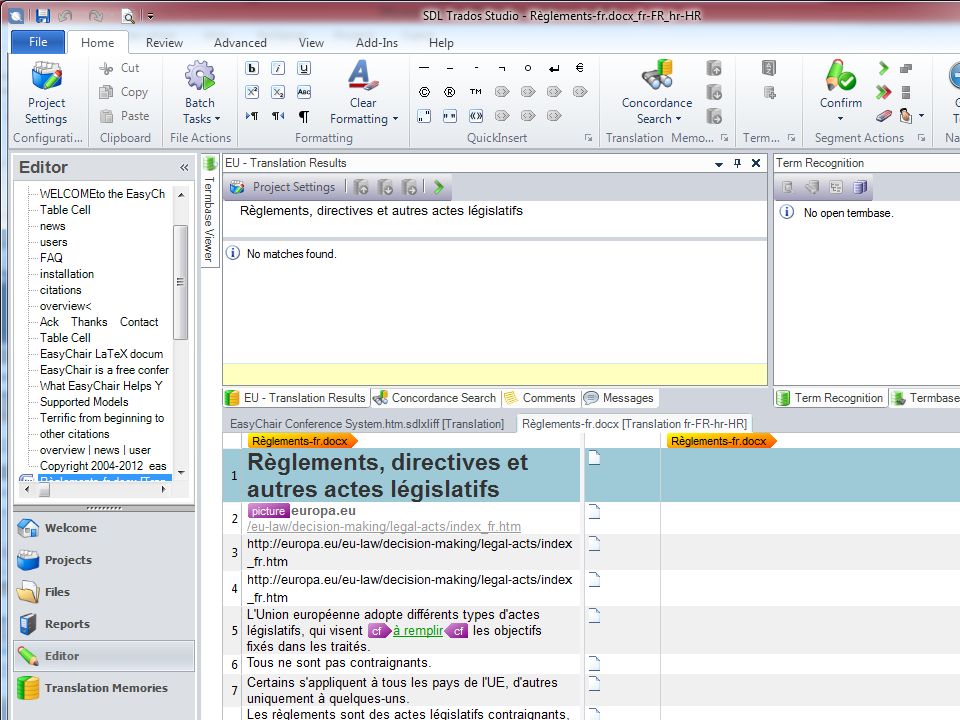
Task: Select 'FAQ' item in the Editor tree
Action: click(x=51, y=258)
